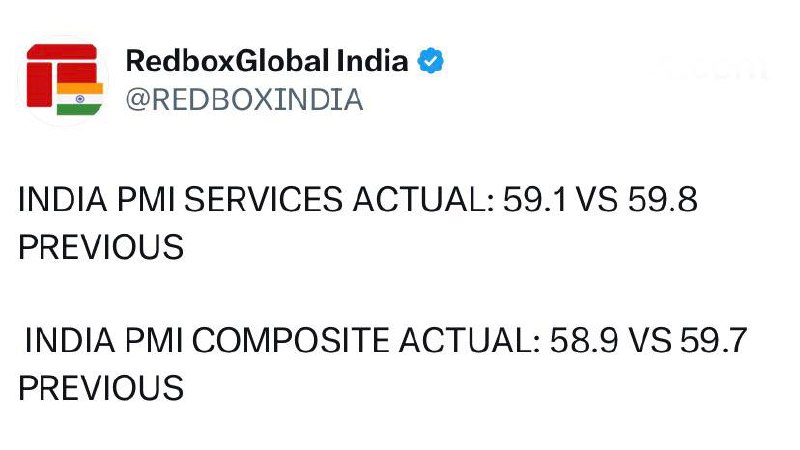The image size is (800, 450).
Task: Click the services previous value 59.8
Action: 663,201
